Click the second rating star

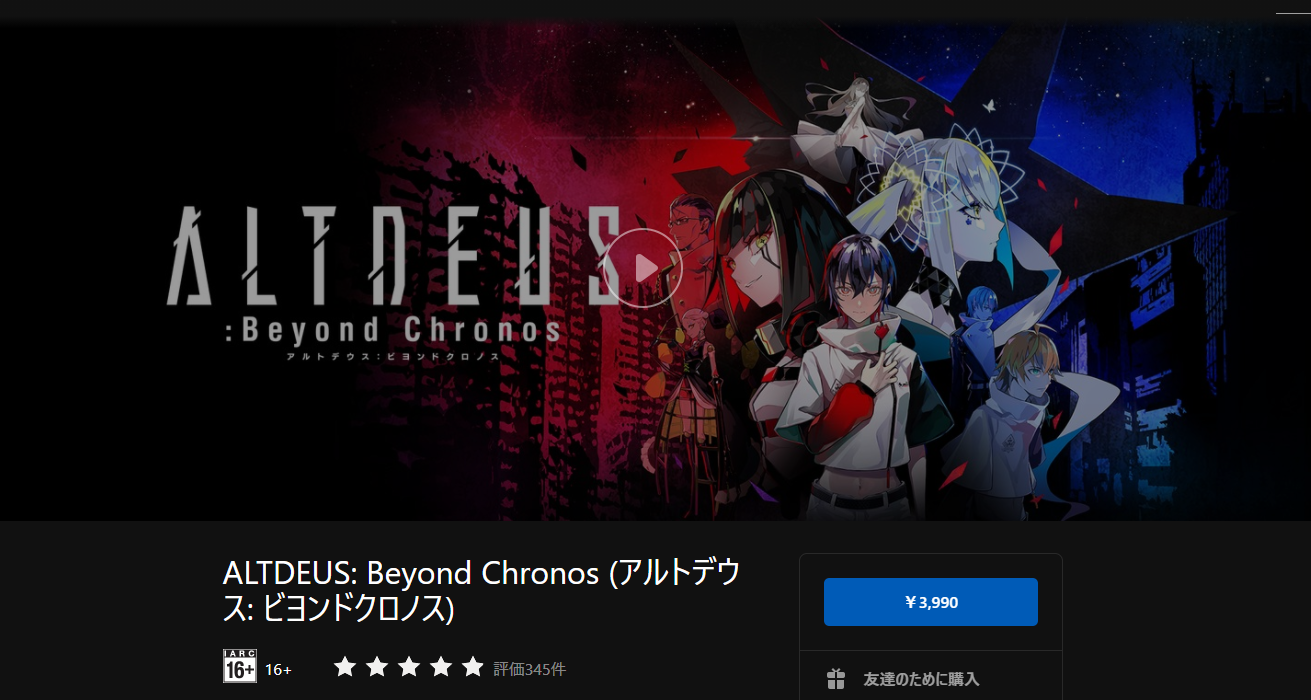[377, 667]
